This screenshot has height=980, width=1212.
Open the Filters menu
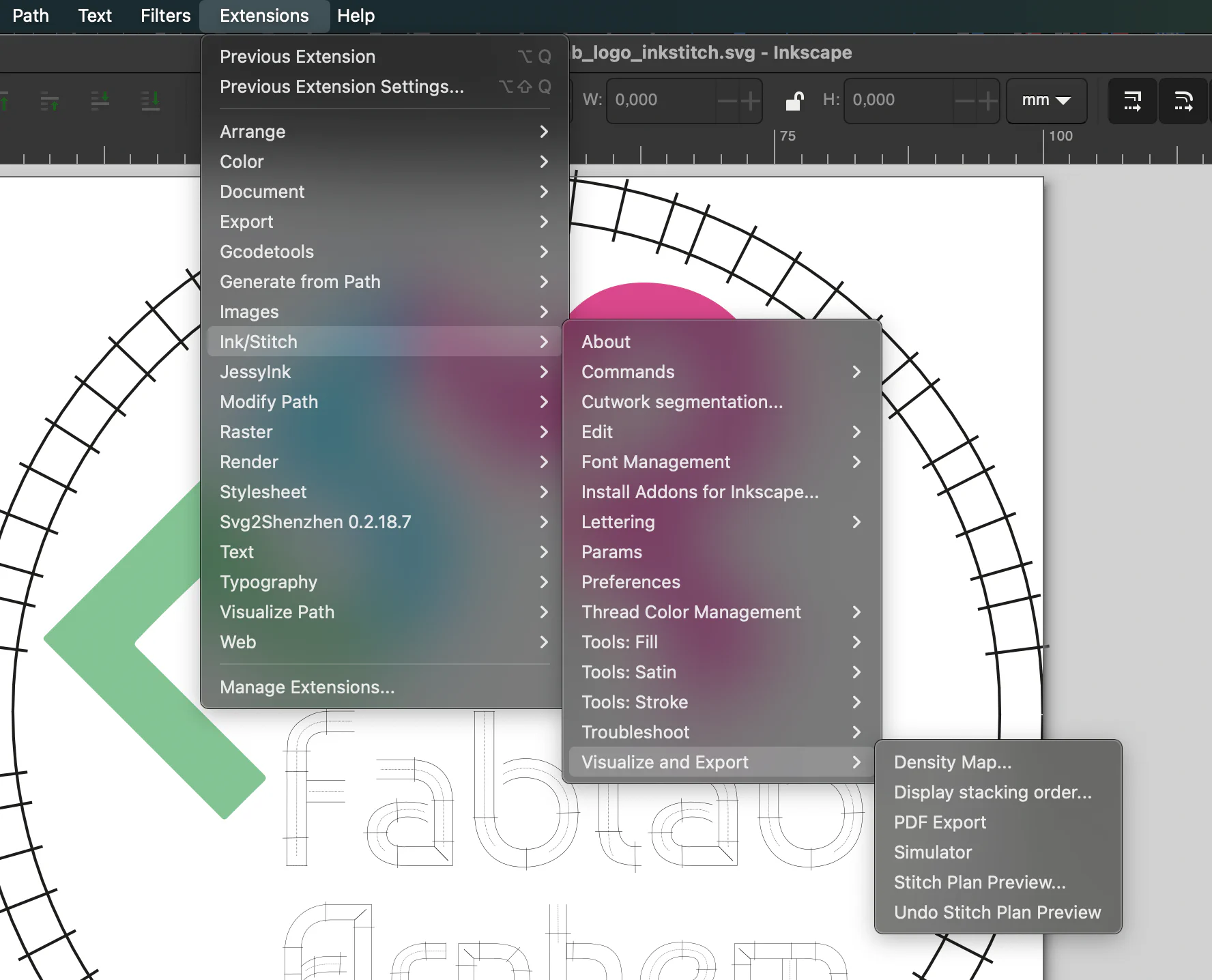[x=165, y=16]
